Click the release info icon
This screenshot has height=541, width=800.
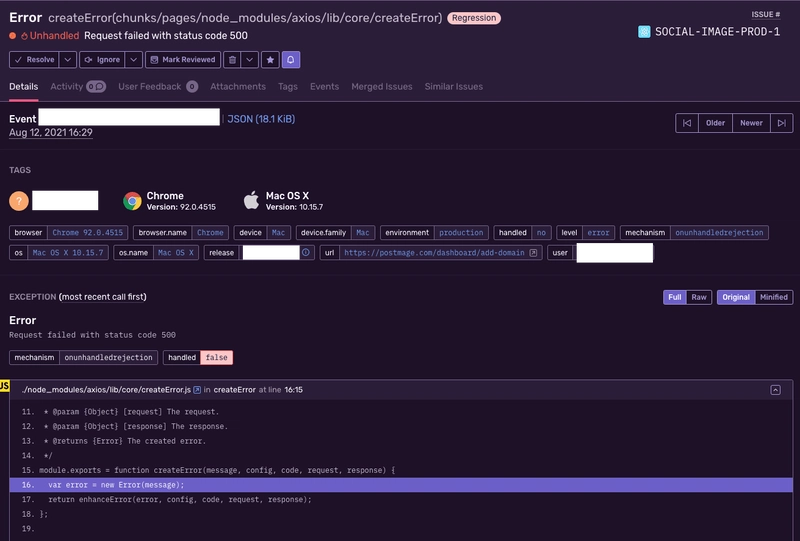306,253
